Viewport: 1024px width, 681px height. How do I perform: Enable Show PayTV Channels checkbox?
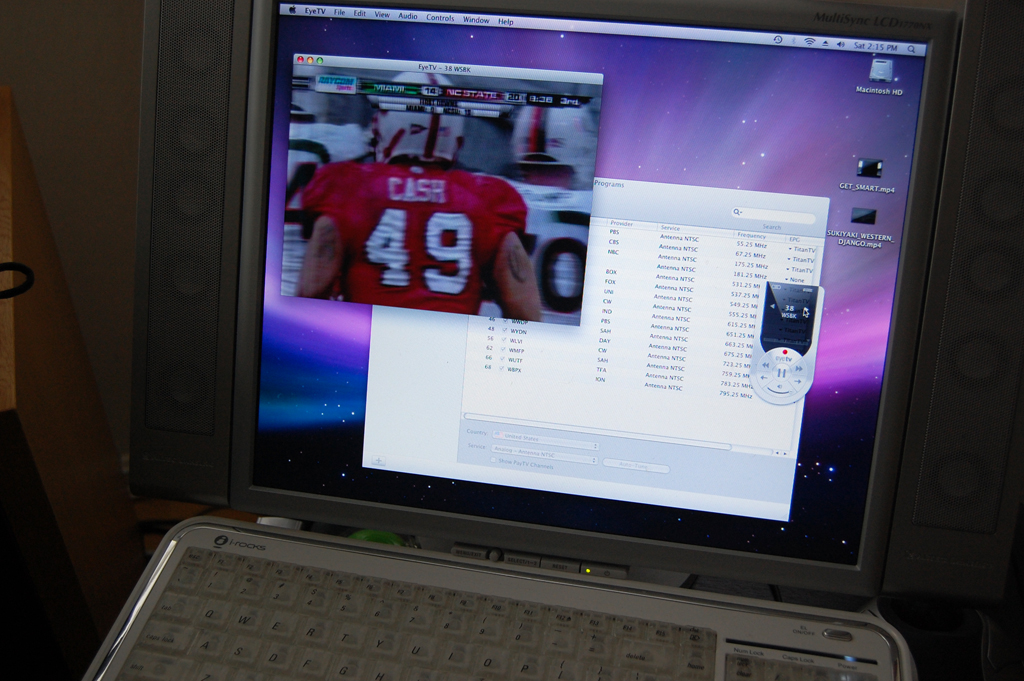pos(493,460)
